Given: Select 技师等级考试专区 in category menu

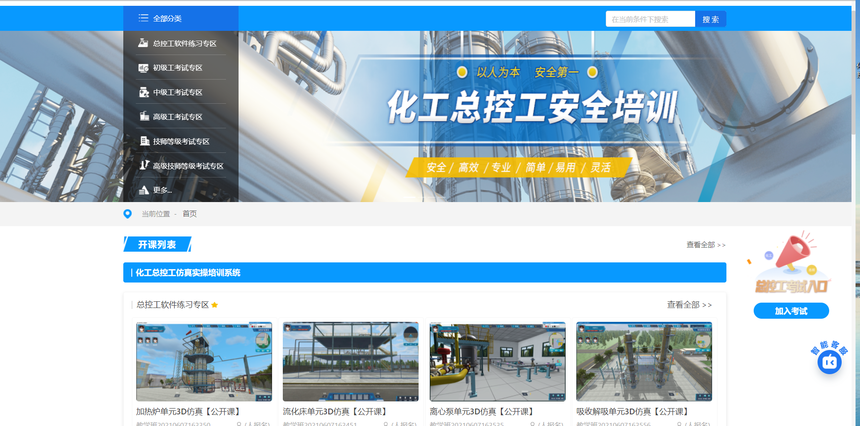Looking at the screenshot, I should pyautogui.click(x=181, y=141).
